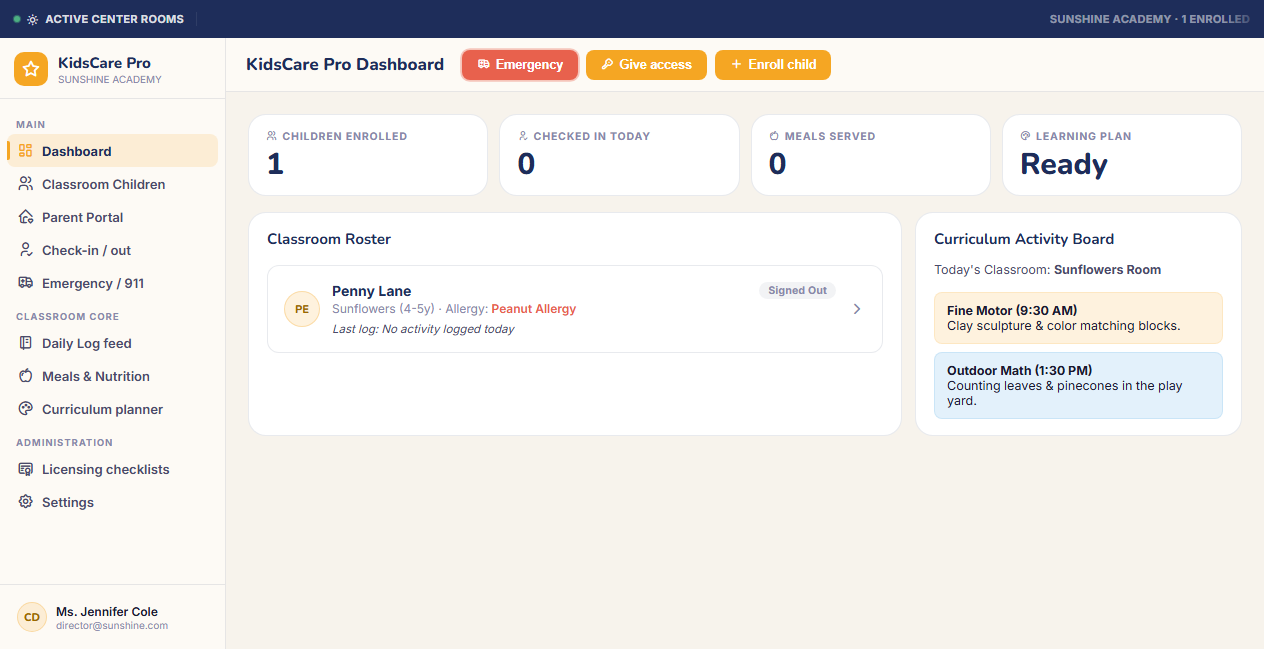Click the director@sunshine.com email text

112,626
